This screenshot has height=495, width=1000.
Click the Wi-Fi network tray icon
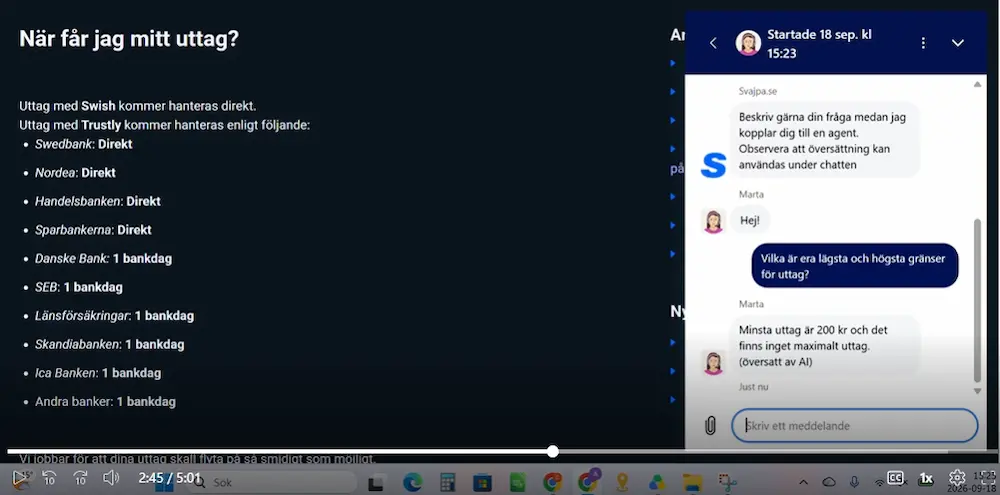(x=879, y=482)
